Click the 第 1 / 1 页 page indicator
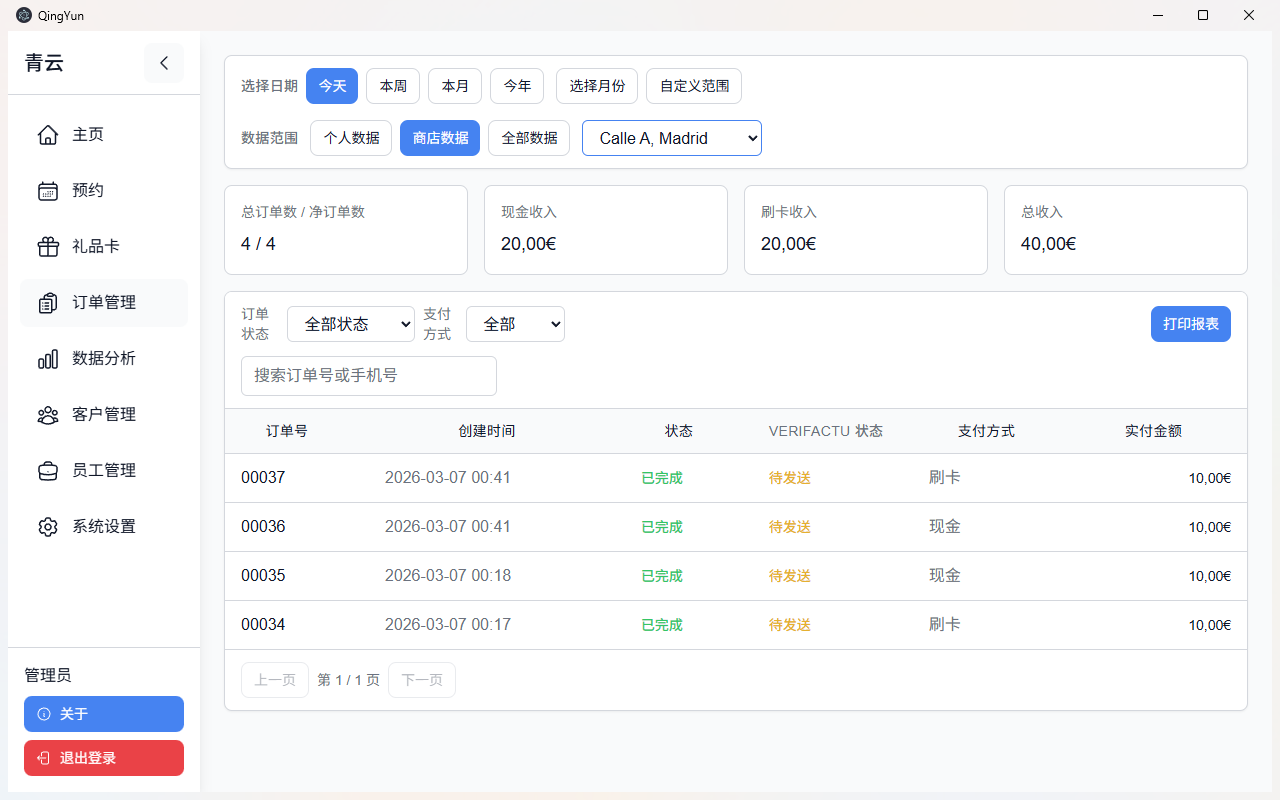 [x=349, y=680]
